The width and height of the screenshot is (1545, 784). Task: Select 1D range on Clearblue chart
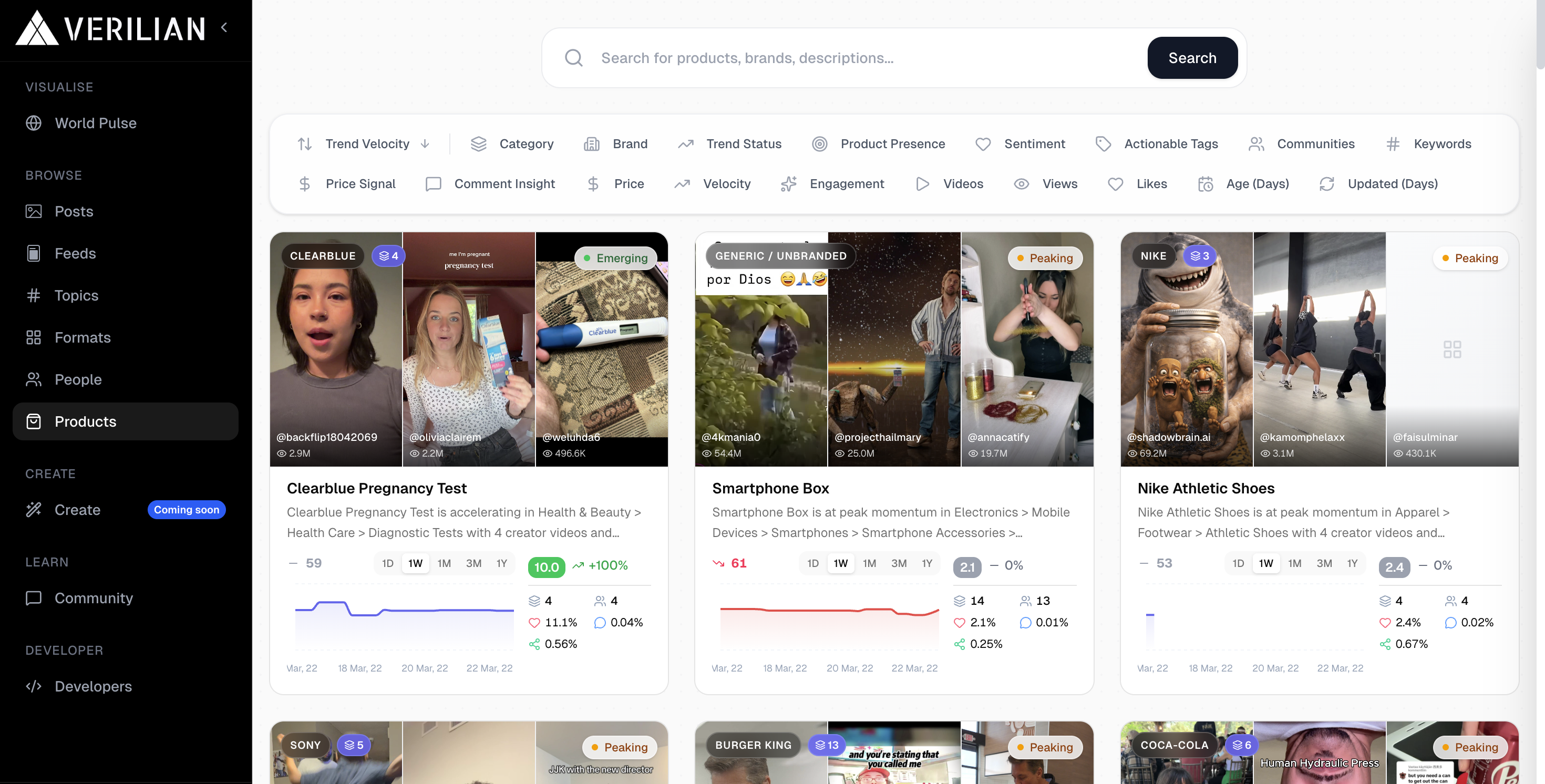[x=387, y=563]
